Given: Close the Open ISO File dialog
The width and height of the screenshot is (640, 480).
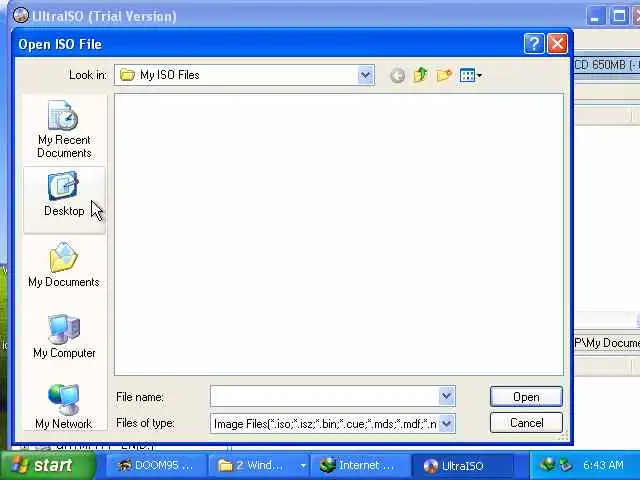Looking at the screenshot, I should click(x=557, y=44).
